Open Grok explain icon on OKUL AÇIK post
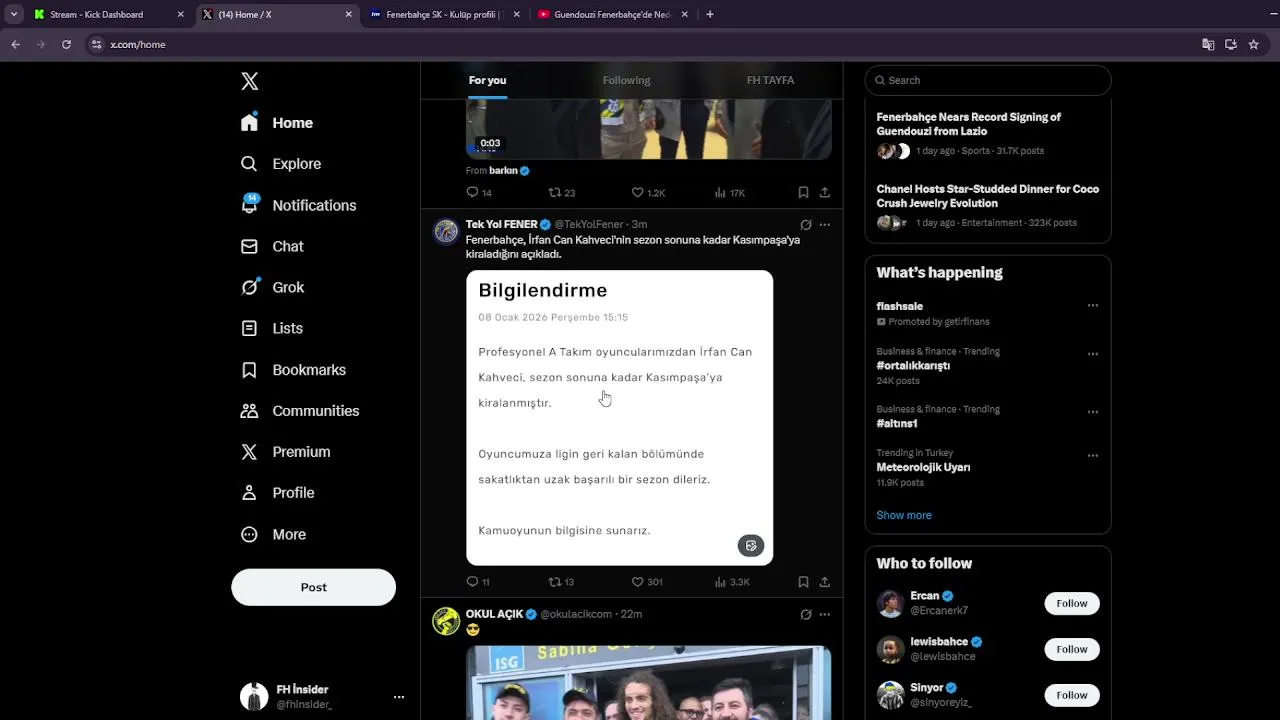 click(806, 615)
